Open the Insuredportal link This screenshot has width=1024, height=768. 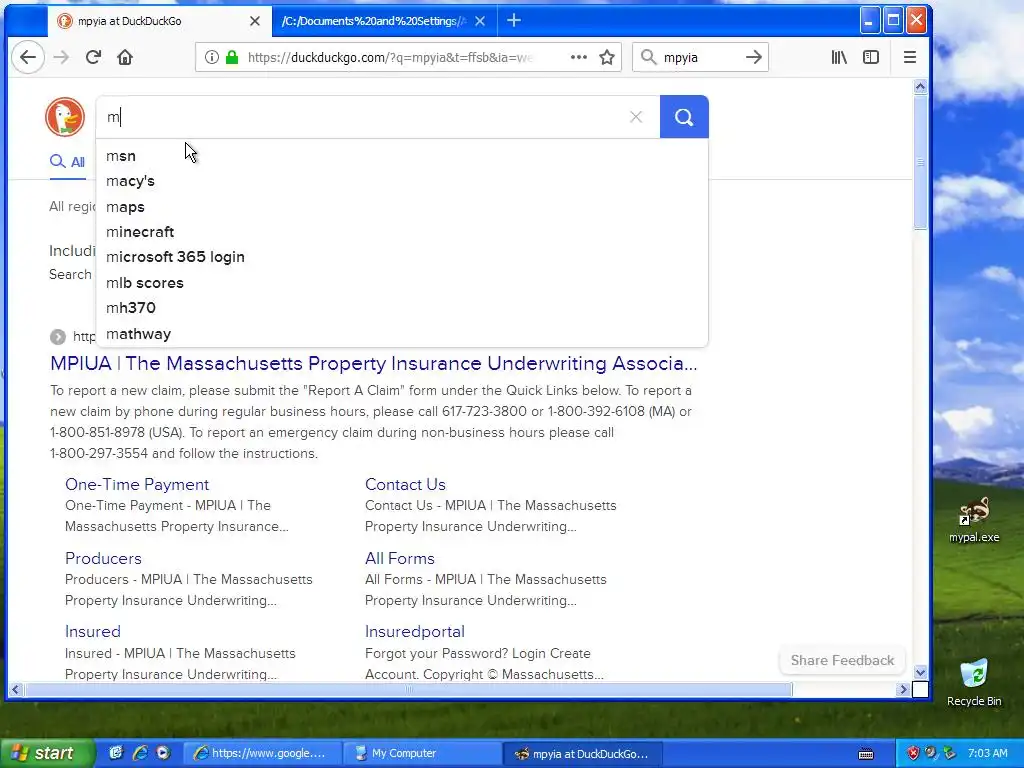pos(415,632)
